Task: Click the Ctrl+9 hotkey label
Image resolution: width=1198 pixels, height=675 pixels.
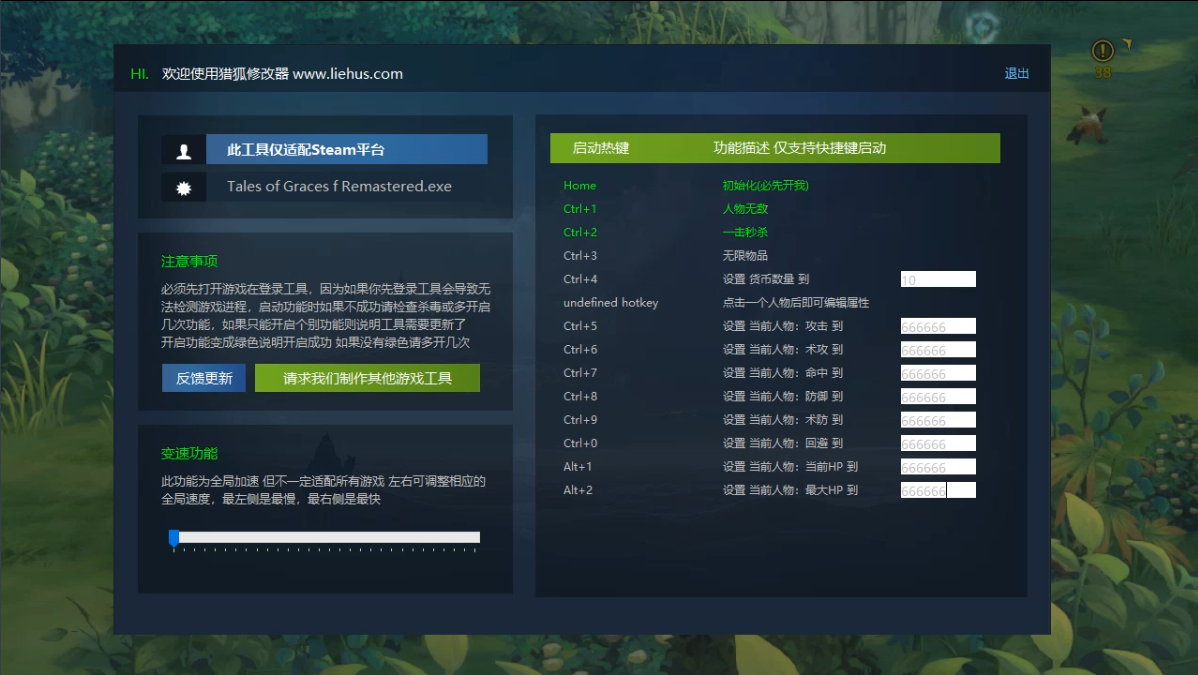Action: (x=580, y=420)
